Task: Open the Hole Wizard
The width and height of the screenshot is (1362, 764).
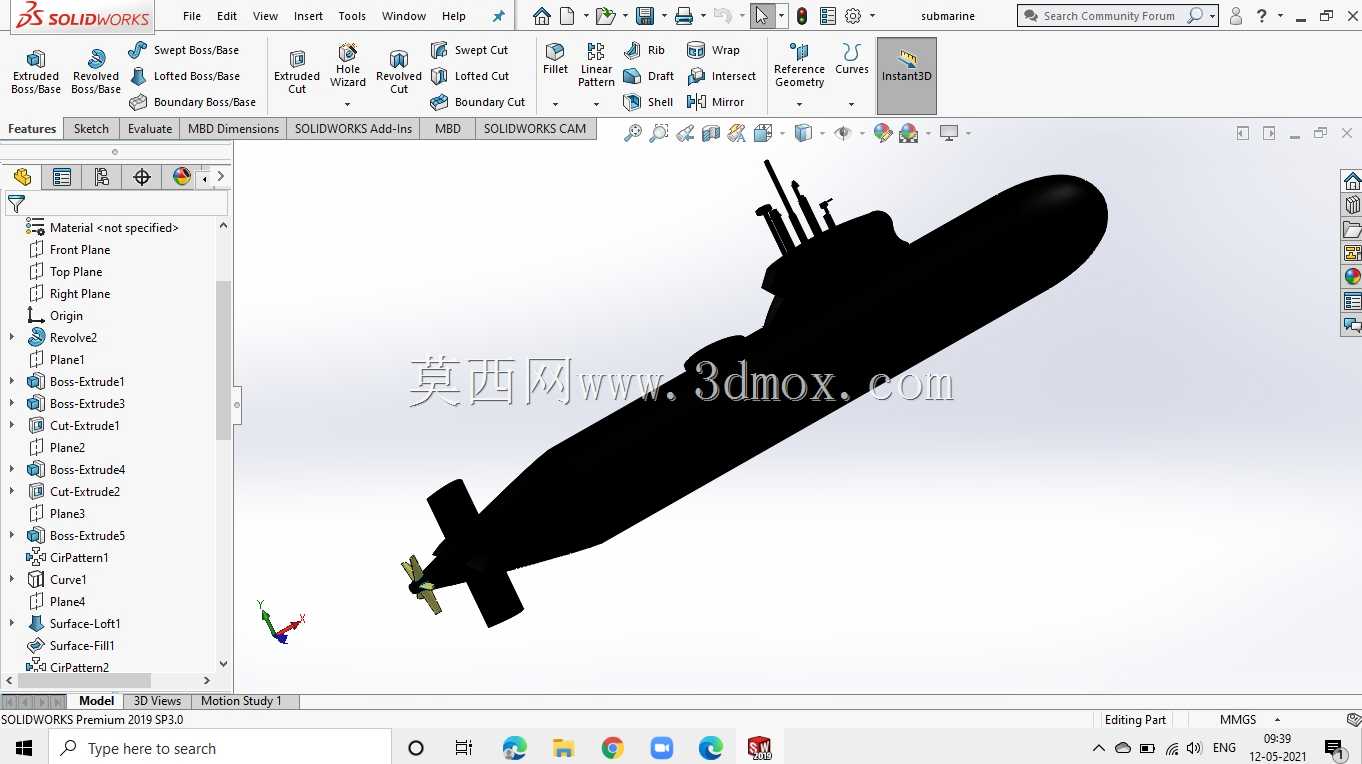Action: coord(348,66)
